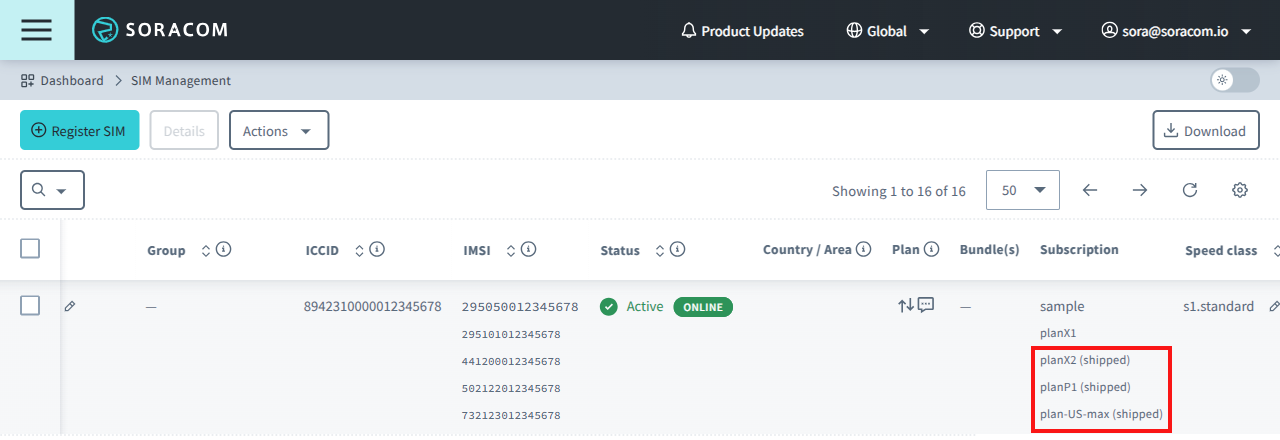Viewport: 1280px width, 440px height.
Task: Check the box for SIM 8942310000012345678
Action: 30,306
